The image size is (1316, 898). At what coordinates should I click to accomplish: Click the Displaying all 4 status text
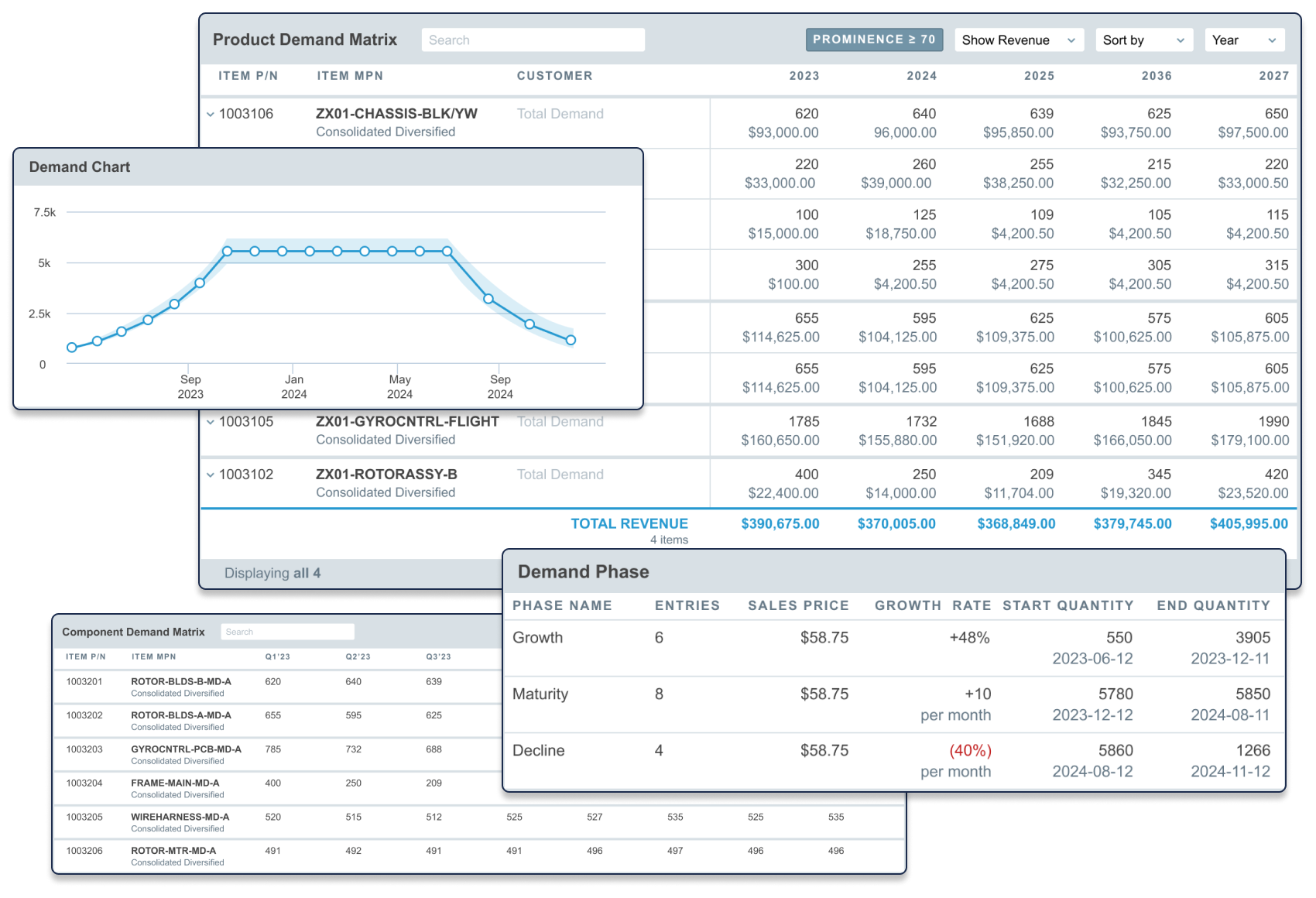272,573
